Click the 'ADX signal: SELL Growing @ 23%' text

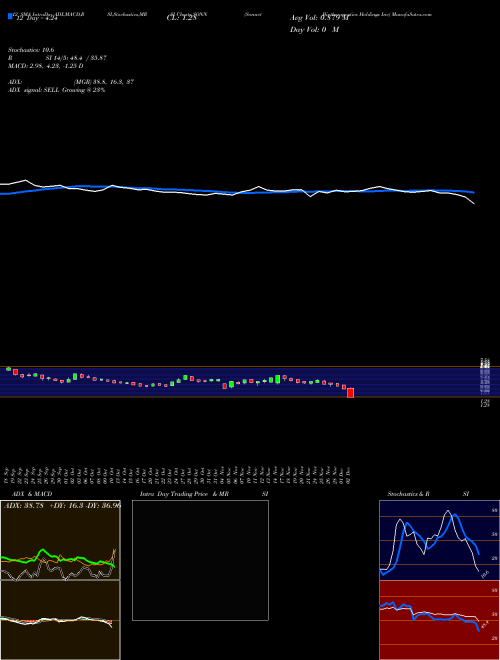click(56, 90)
